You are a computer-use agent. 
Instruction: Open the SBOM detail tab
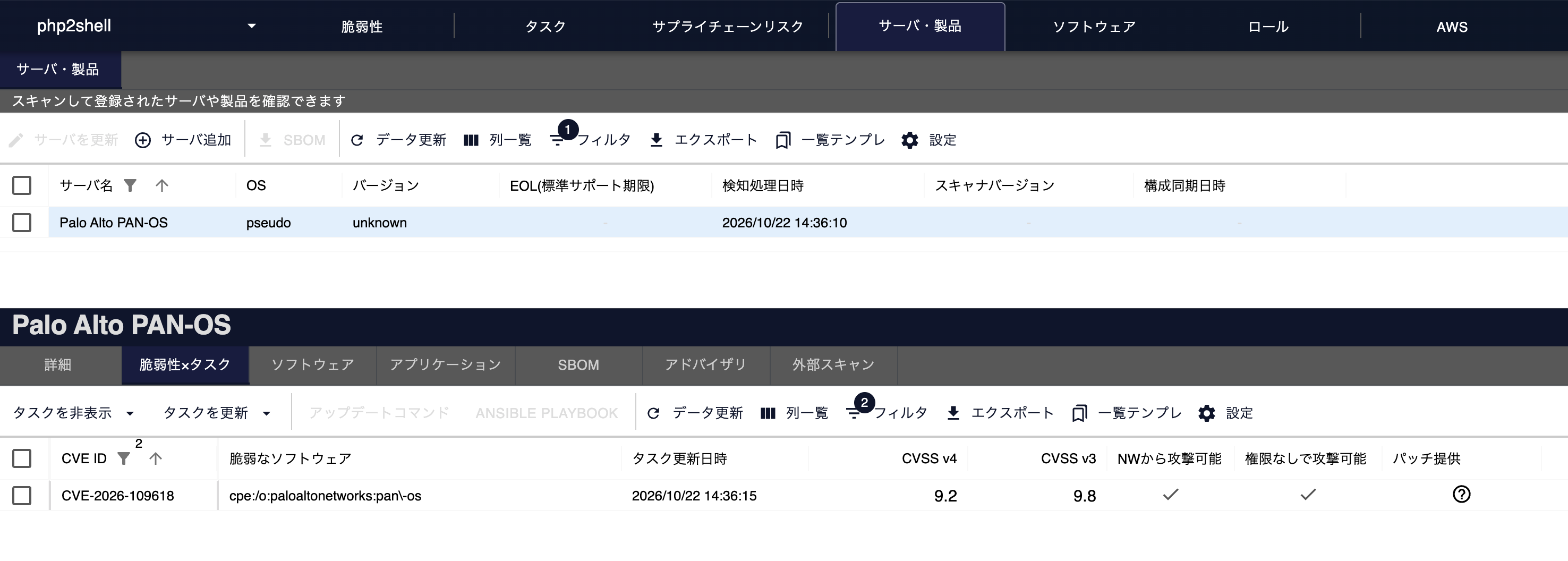point(578,365)
